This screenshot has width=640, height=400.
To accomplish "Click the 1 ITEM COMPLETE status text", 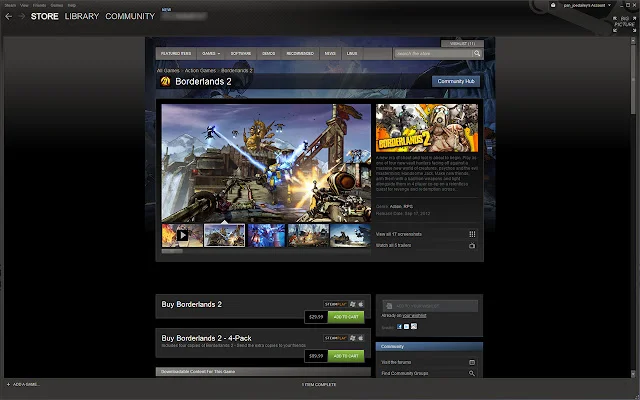I will pyautogui.click(x=320, y=384).
